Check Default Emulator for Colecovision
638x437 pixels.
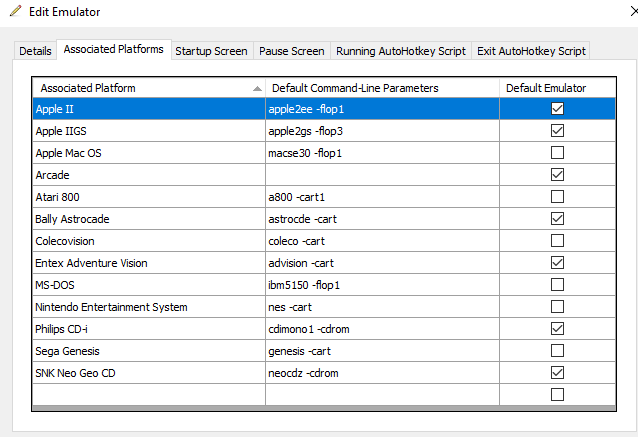coord(557,240)
